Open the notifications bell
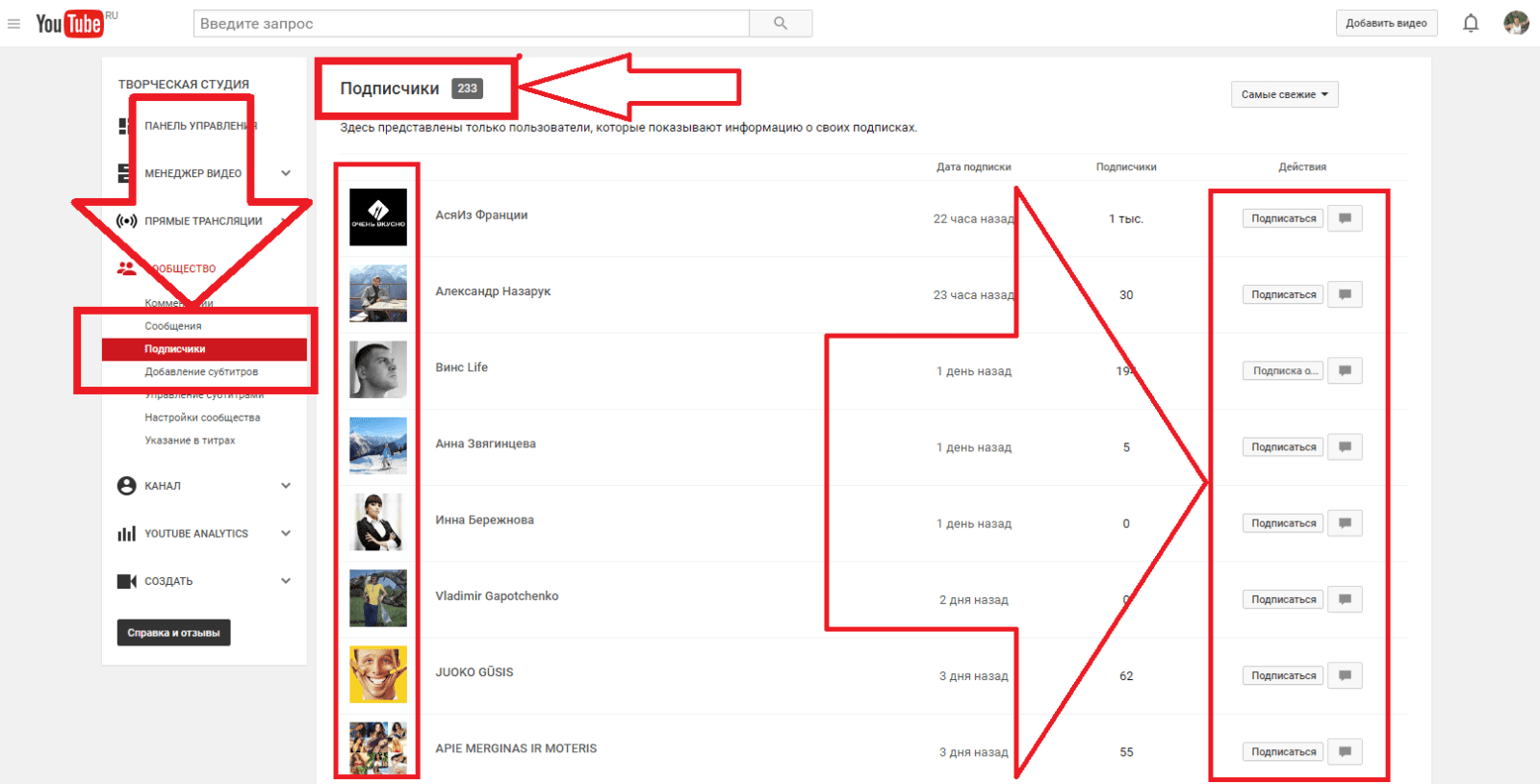 tap(1471, 23)
